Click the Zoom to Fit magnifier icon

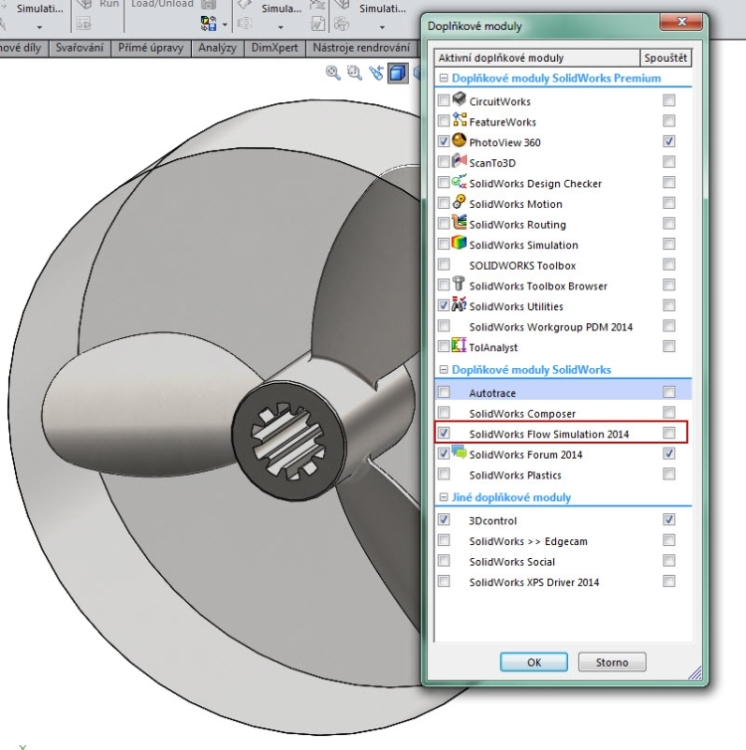[x=333, y=73]
